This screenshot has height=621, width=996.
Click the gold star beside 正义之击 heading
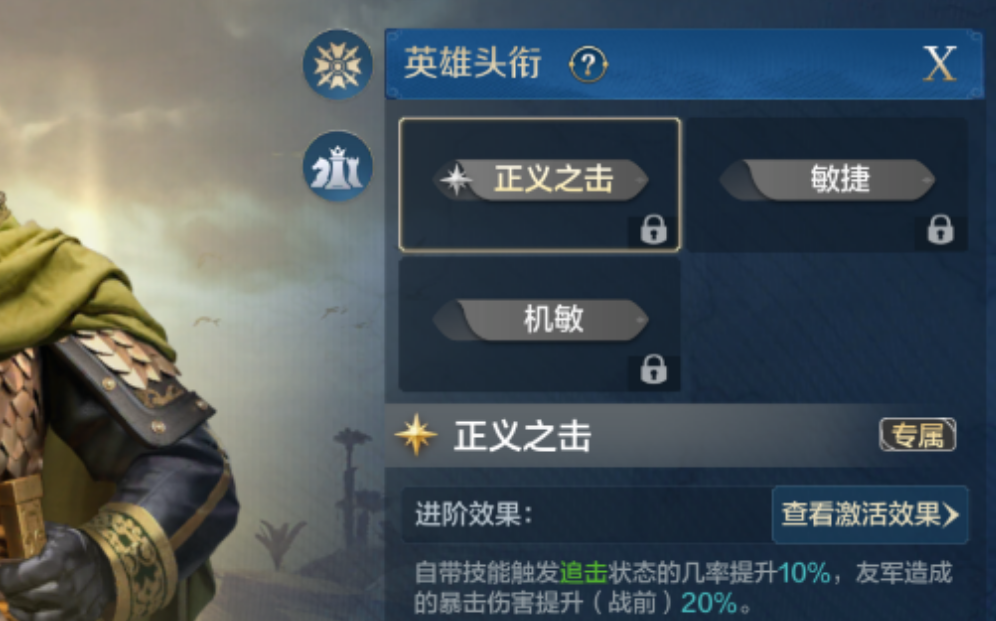point(416,435)
